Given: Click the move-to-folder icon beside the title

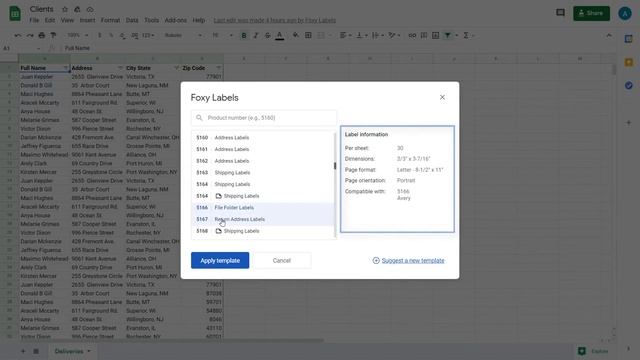Looking at the screenshot, I should [x=77, y=9].
